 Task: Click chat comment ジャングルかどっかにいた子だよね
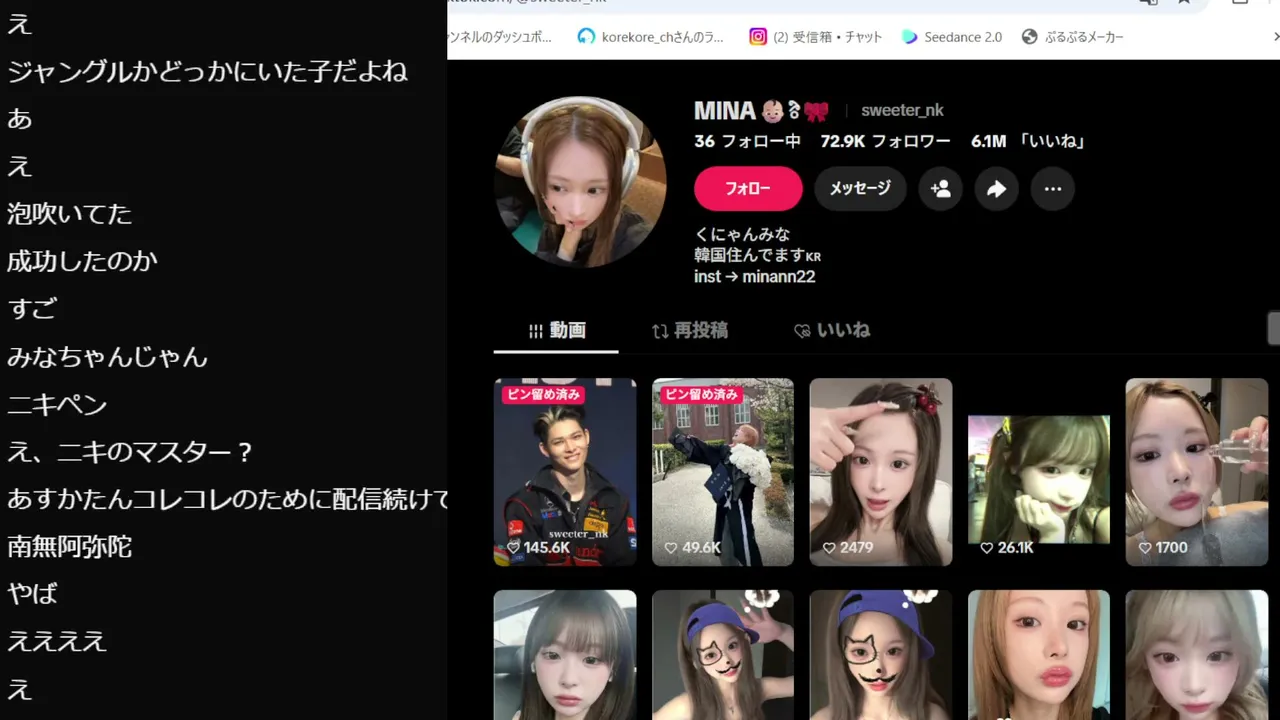pos(207,71)
